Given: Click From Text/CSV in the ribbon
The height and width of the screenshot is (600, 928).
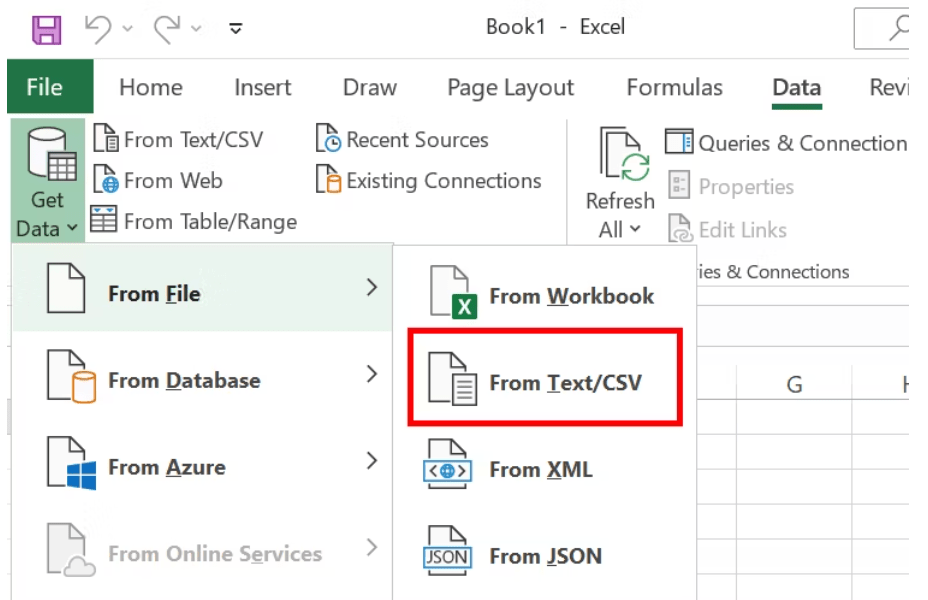Looking at the screenshot, I should tap(178, 140).
